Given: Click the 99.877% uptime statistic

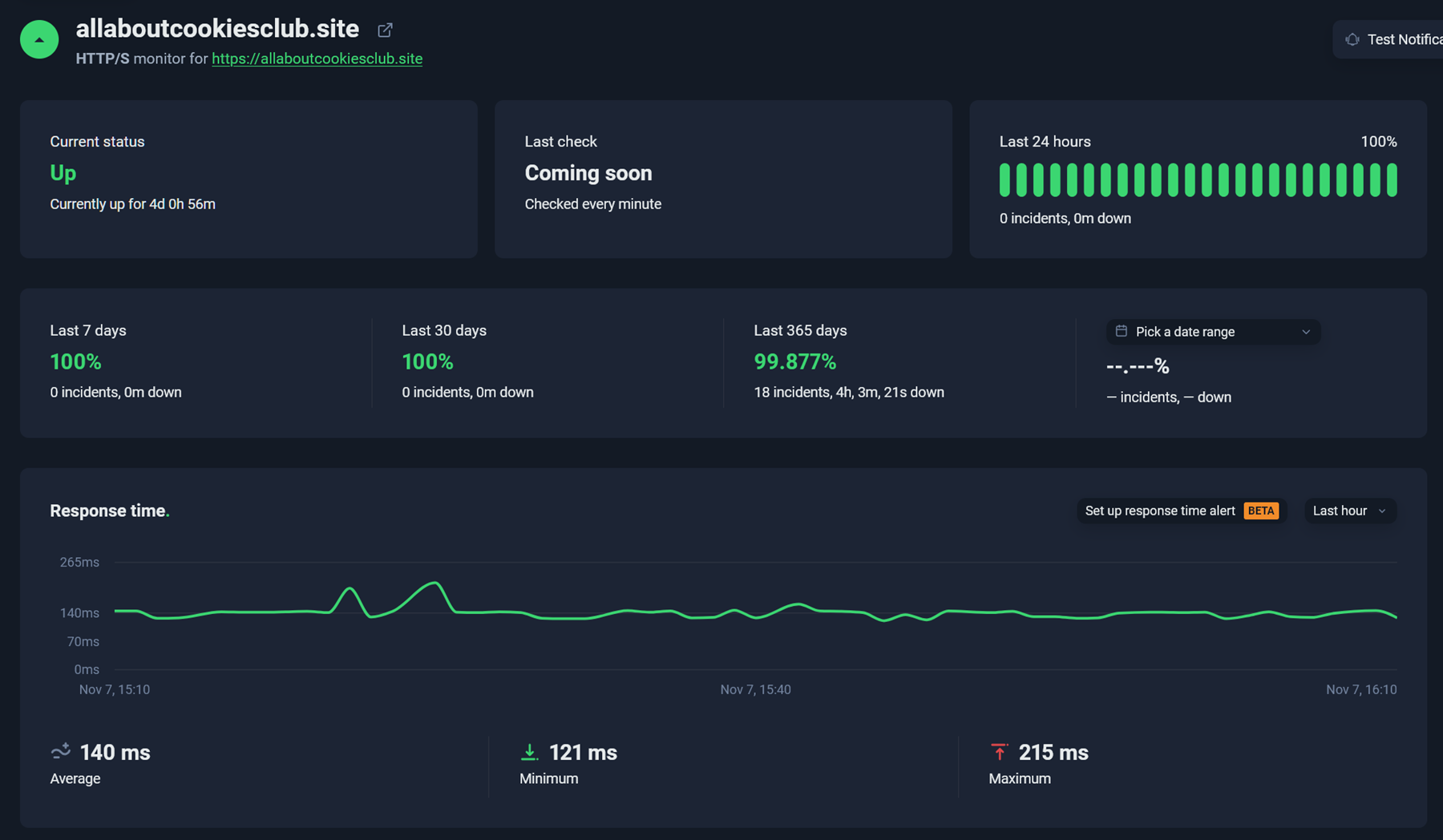Looking at the screenshot, I should point(794,361).
